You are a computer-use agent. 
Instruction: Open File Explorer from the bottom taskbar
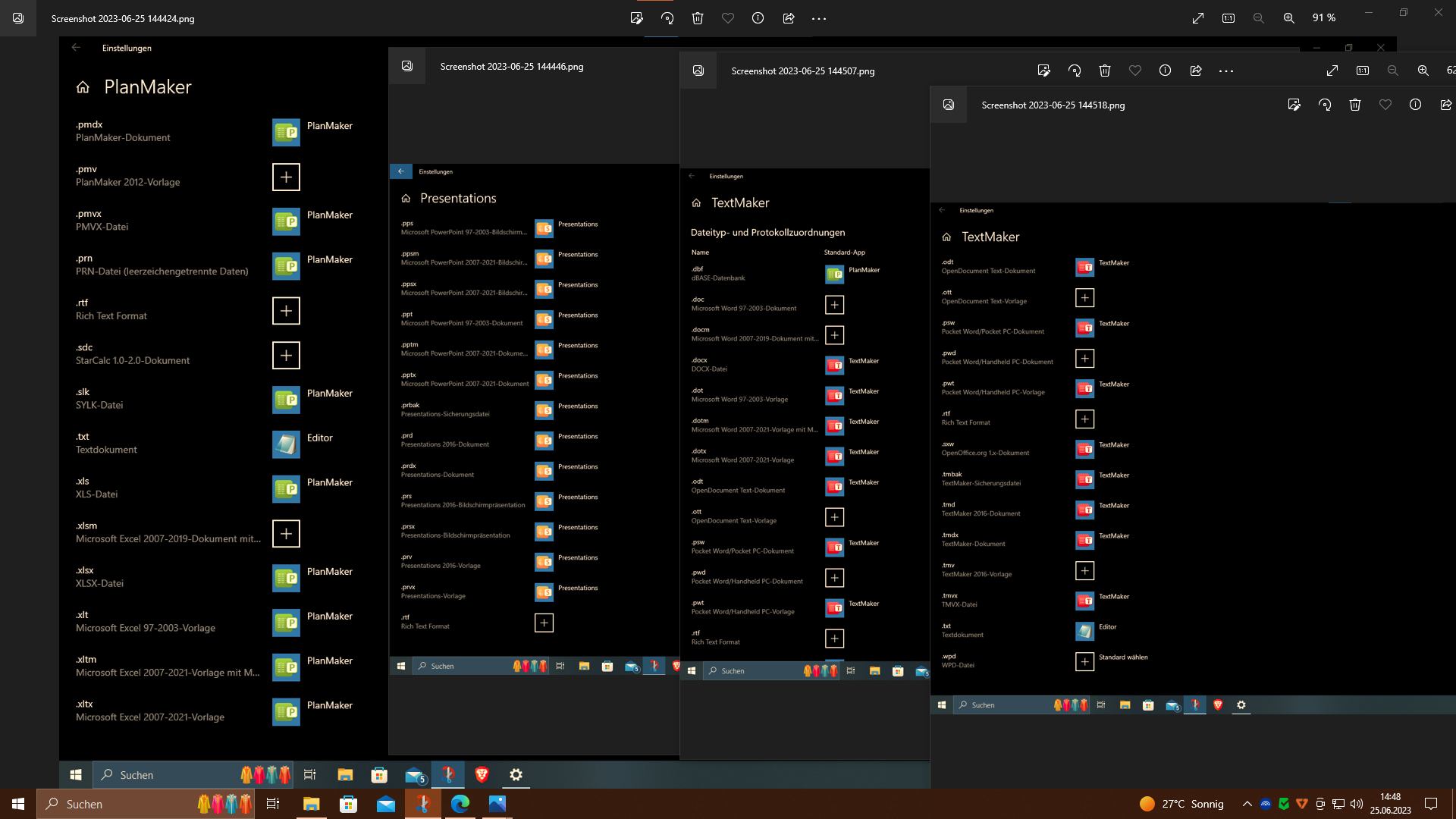[x=311, y=804]
